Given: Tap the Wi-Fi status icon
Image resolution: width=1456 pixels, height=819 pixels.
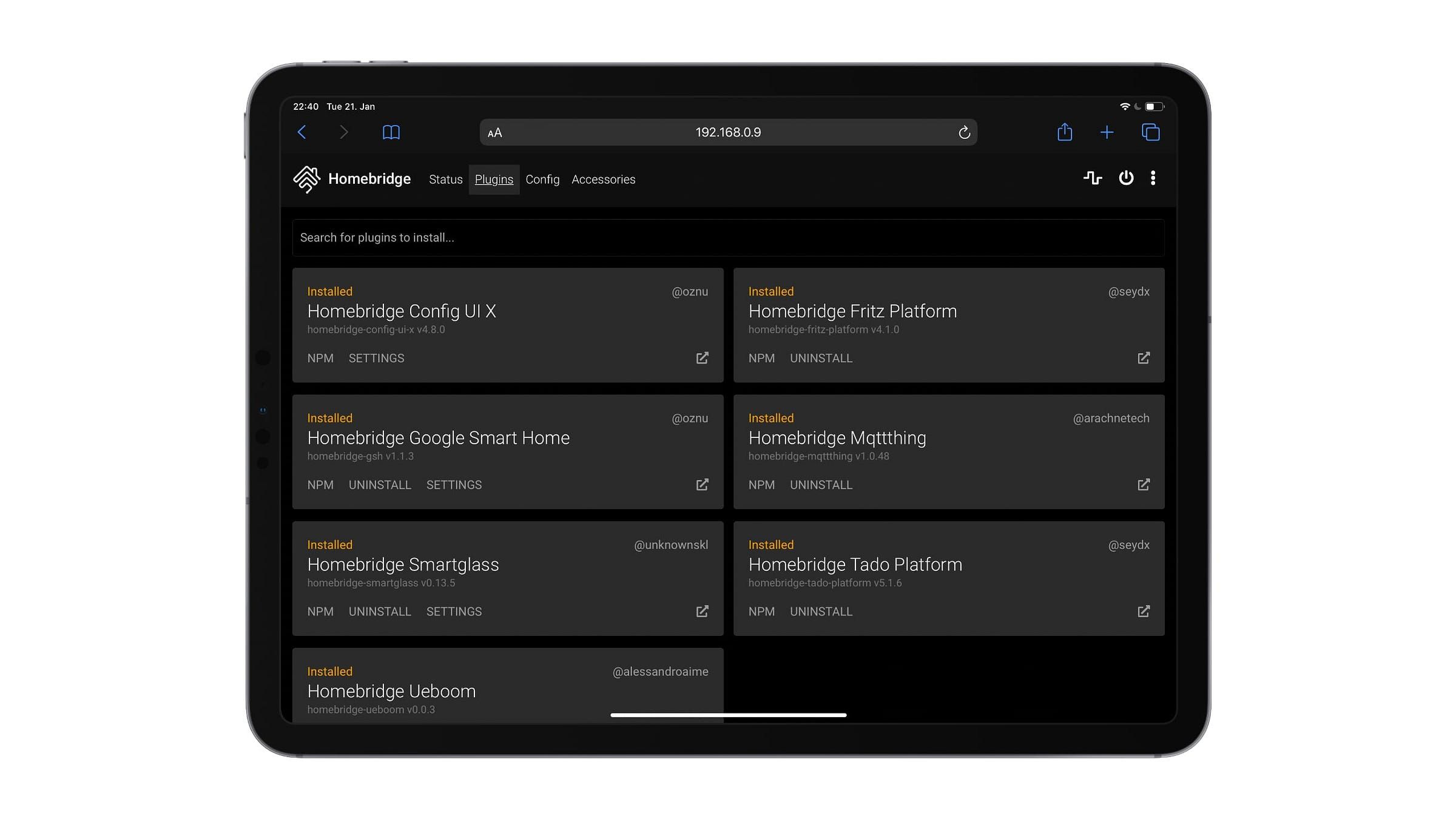Looking at the screenshot, I should coord(1125,107).
